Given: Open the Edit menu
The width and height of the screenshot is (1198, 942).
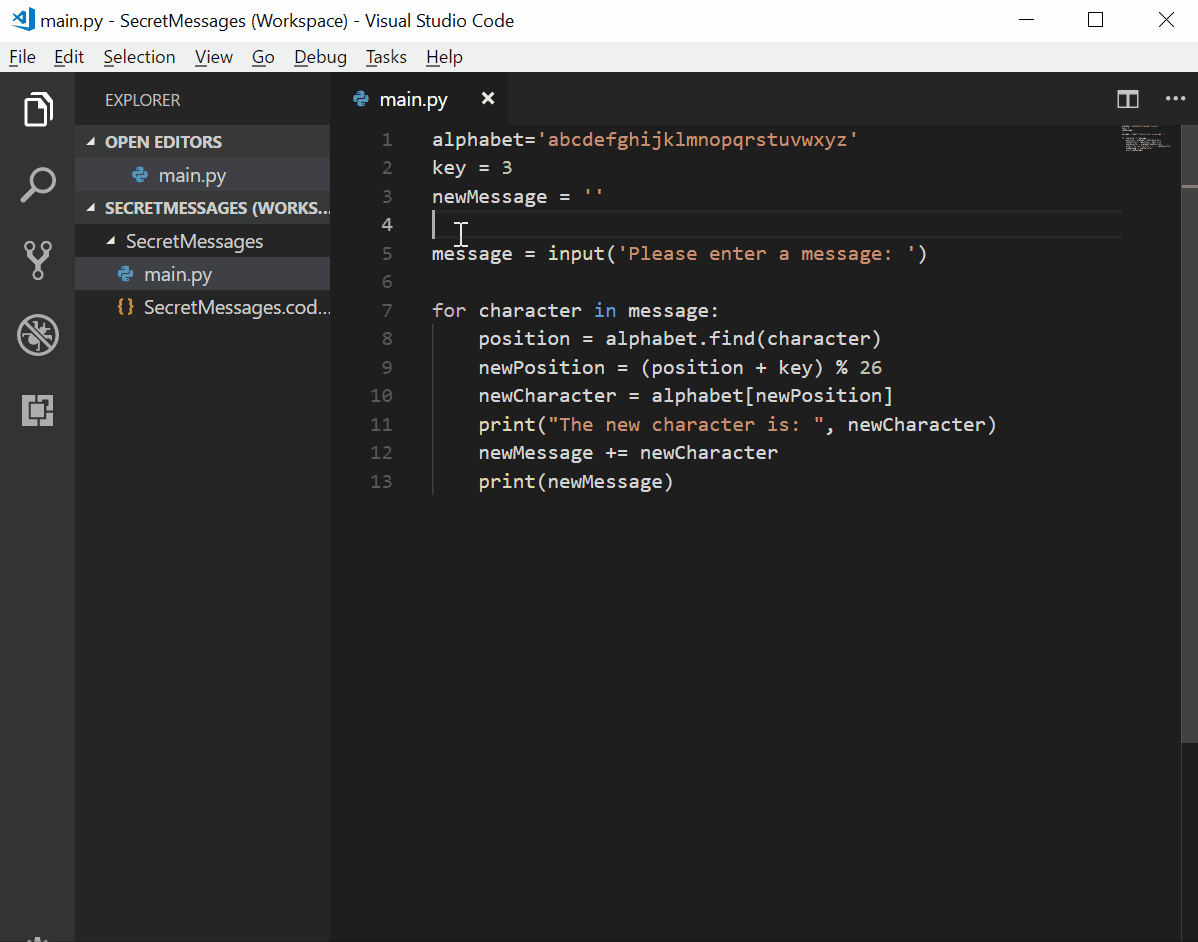Looking at the screenshot, I should 69,57.
